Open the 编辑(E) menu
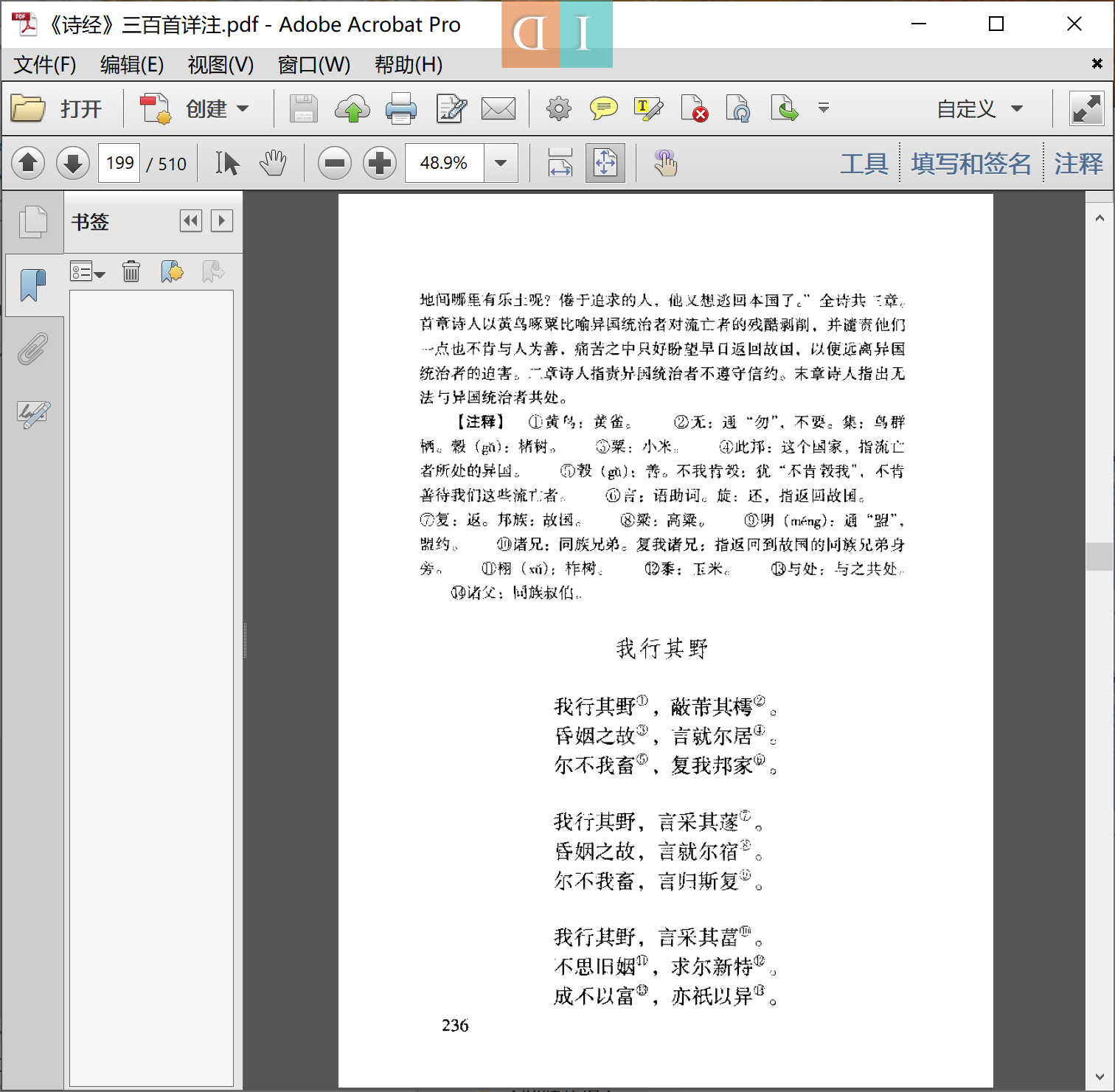Viewport: 1115px width, 1092px height. coord(132,65)
